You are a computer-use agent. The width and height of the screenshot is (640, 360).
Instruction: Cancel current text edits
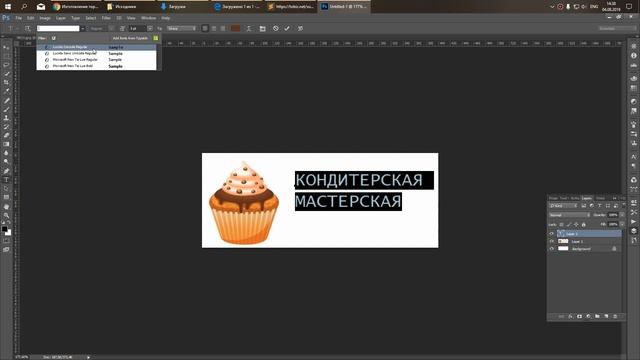[x=276, y=29]
